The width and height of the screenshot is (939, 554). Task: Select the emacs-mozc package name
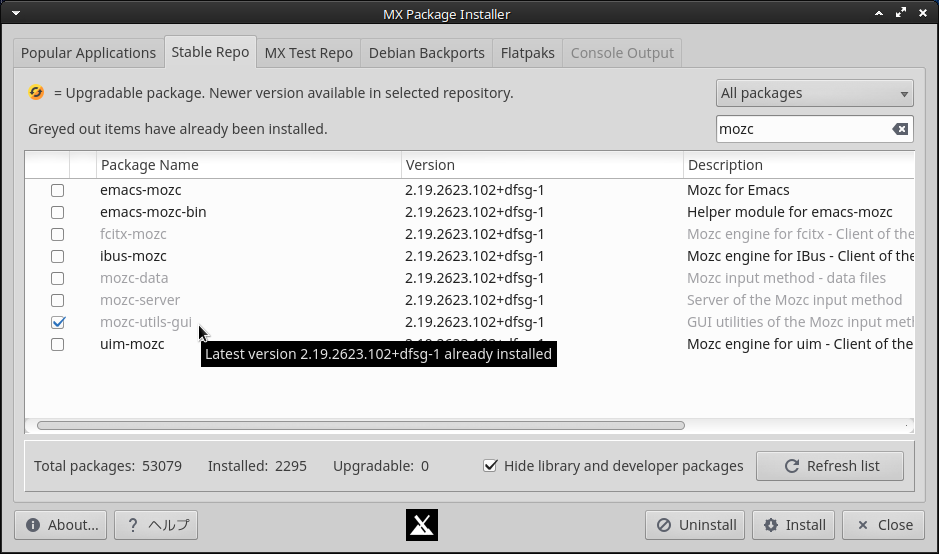click(x=141, y=190)
